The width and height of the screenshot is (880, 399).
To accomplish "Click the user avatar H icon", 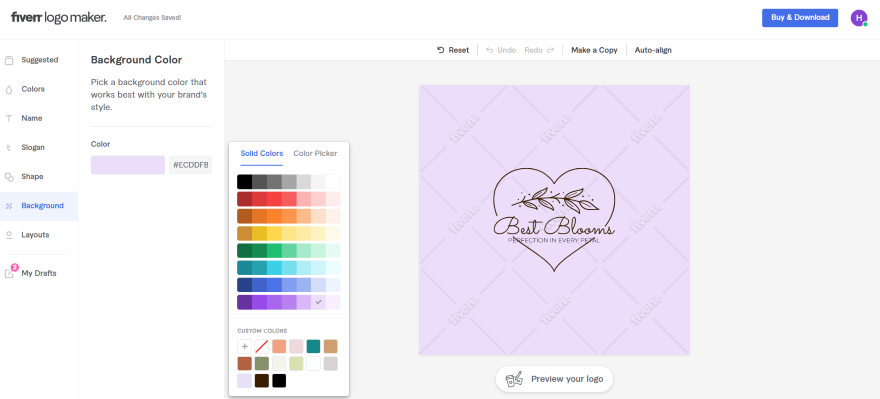I will [x=859, y=18].
